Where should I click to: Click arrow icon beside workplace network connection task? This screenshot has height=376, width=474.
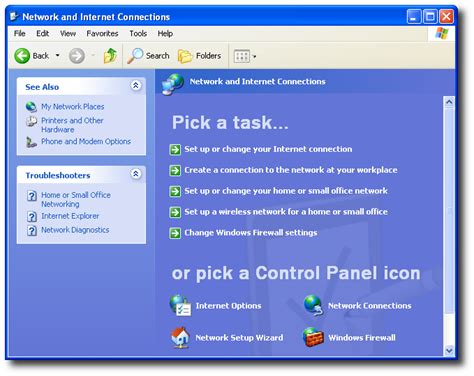[175, 171]
